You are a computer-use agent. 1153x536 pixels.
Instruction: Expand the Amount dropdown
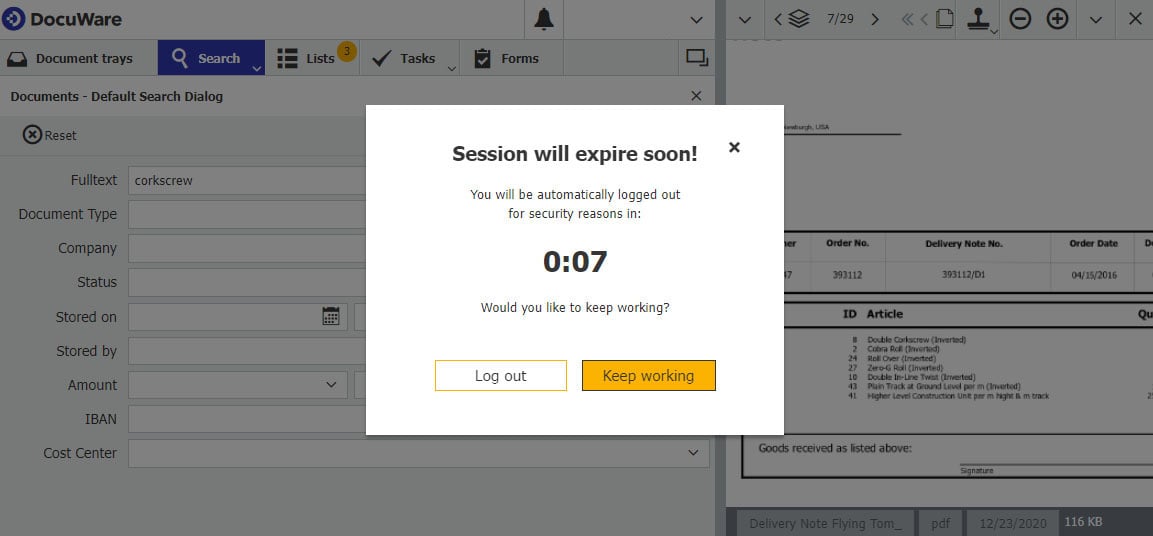tap(332, 385)
